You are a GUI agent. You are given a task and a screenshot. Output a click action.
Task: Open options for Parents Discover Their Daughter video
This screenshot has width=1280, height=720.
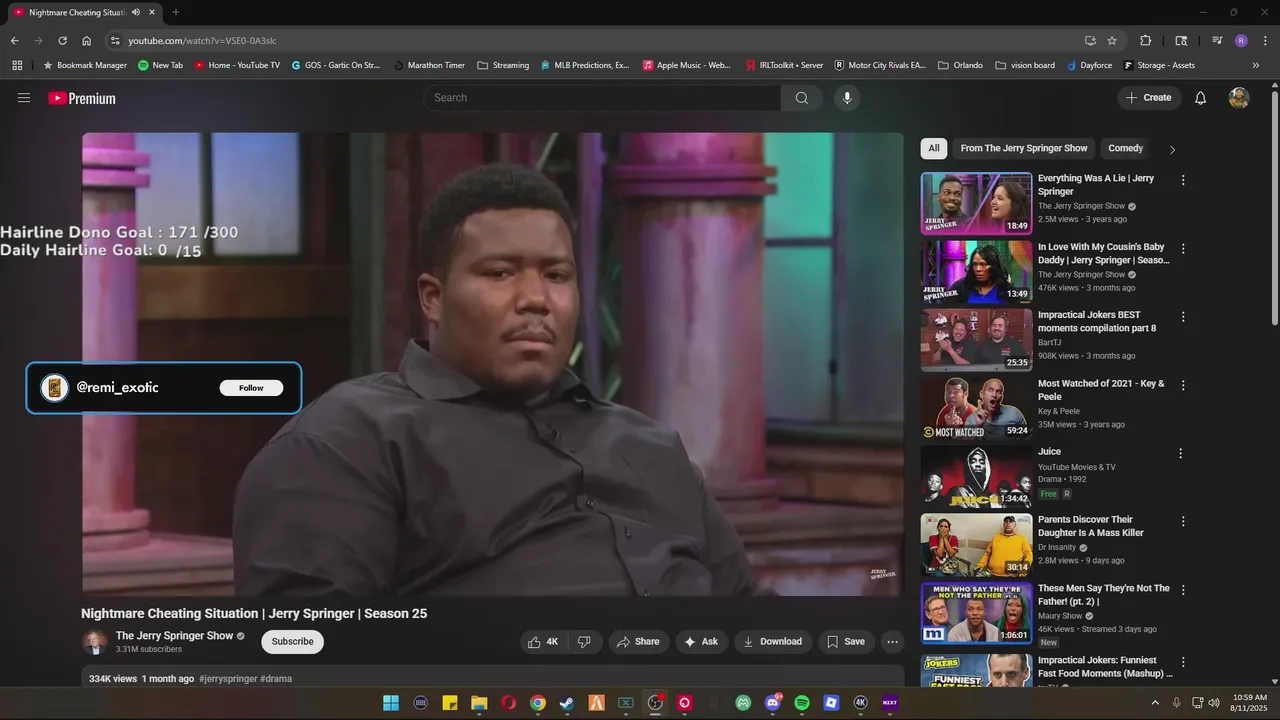(1183, 521)
